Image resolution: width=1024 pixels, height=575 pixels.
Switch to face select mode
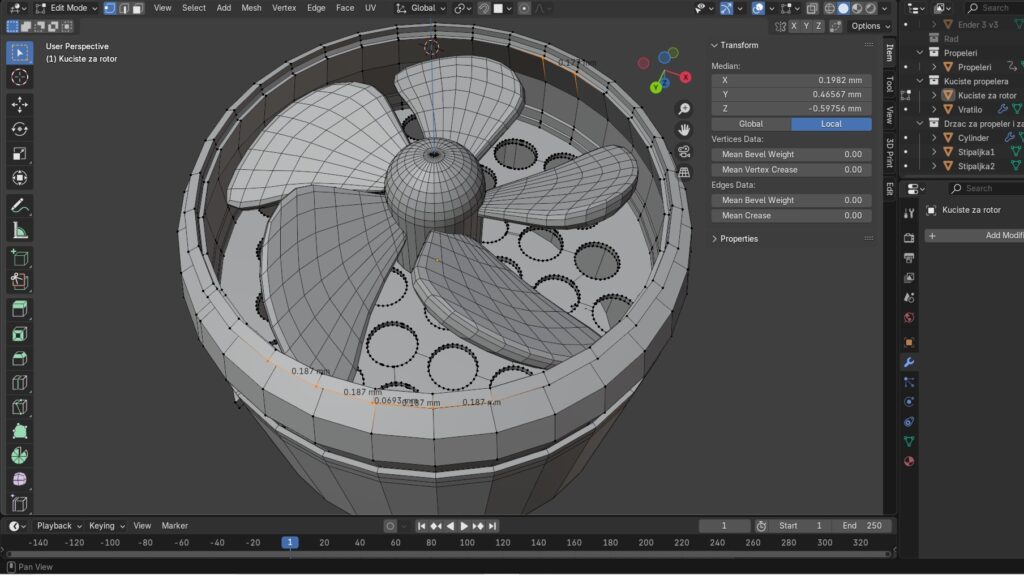click(137, 8)
